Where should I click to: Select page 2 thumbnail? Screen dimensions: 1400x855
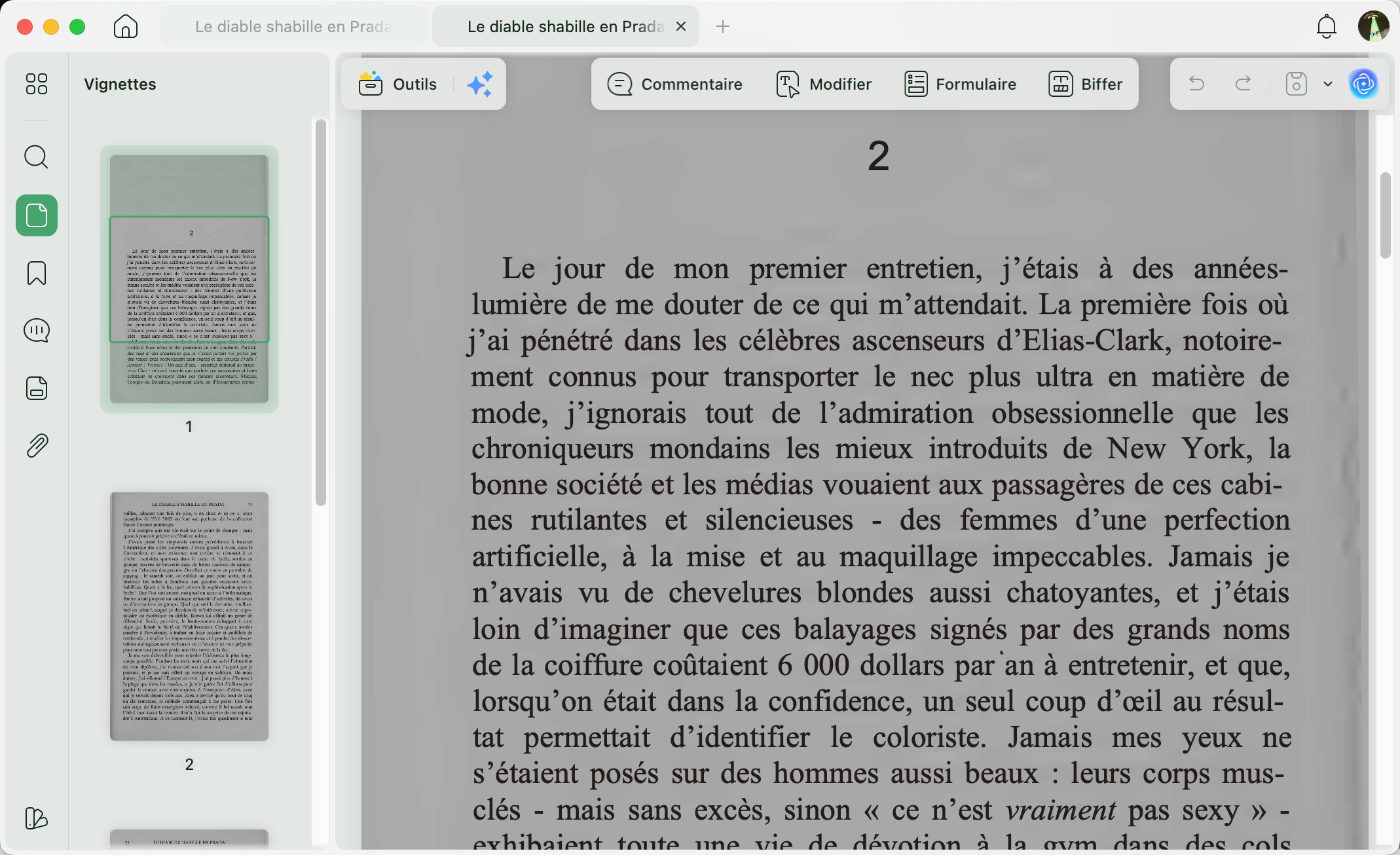pyautogui.click(x=189, y=616)
